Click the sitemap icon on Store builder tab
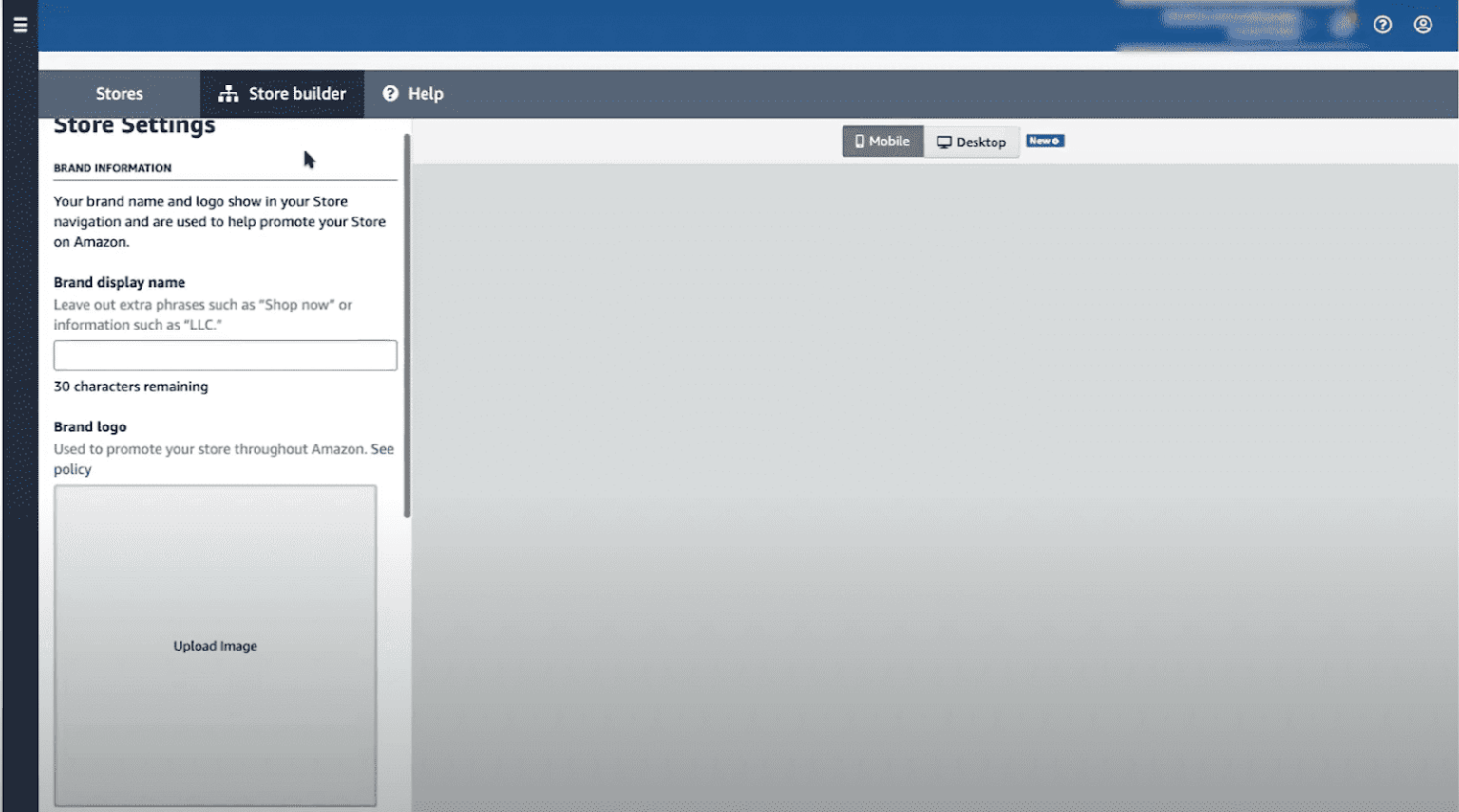 [x=228, y=94]
